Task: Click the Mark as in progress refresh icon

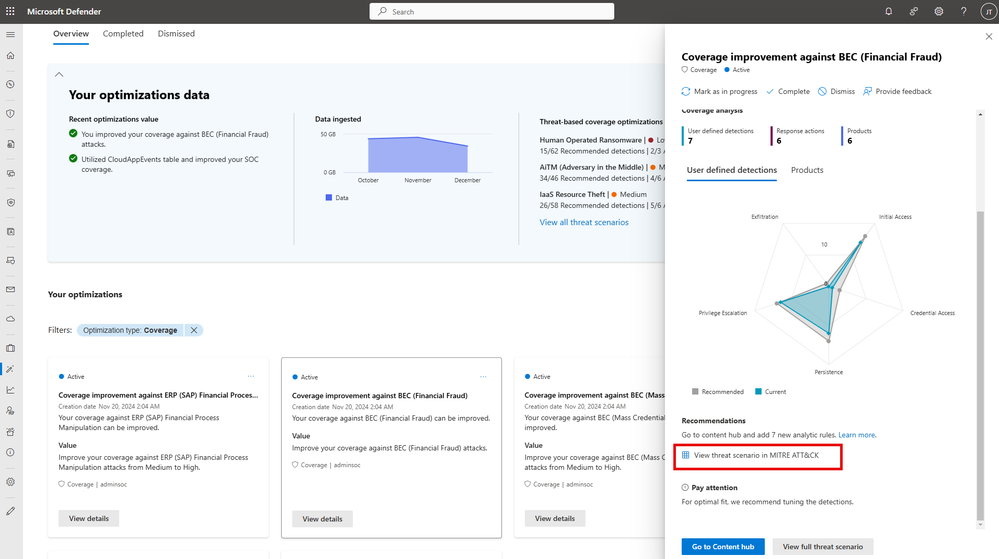Action: pyautogui.click(x=686, y=91)
